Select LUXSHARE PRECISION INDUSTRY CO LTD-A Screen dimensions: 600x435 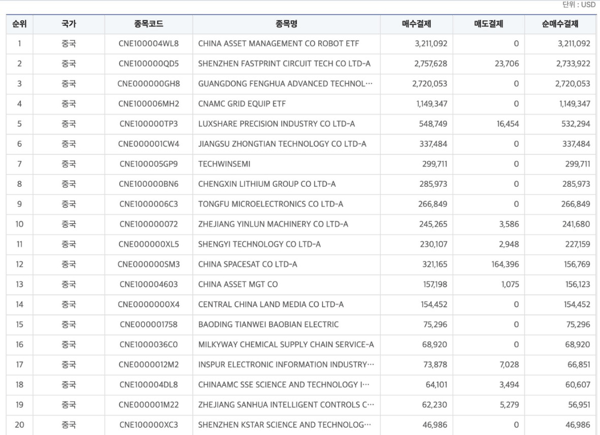click(x=276, y=124)
